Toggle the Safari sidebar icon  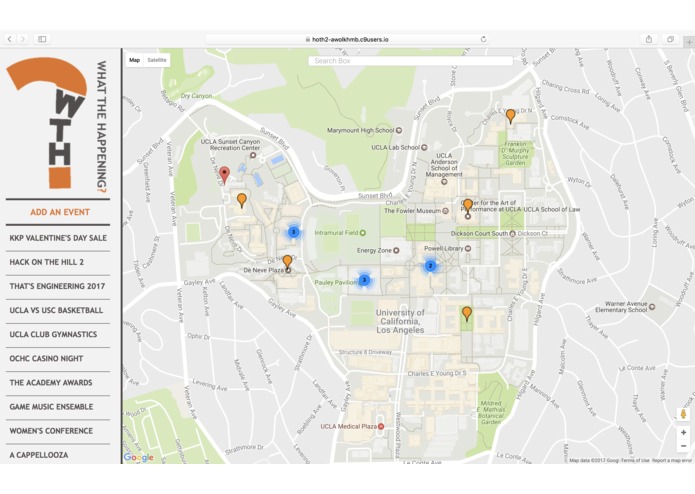[x=42, y=39]
